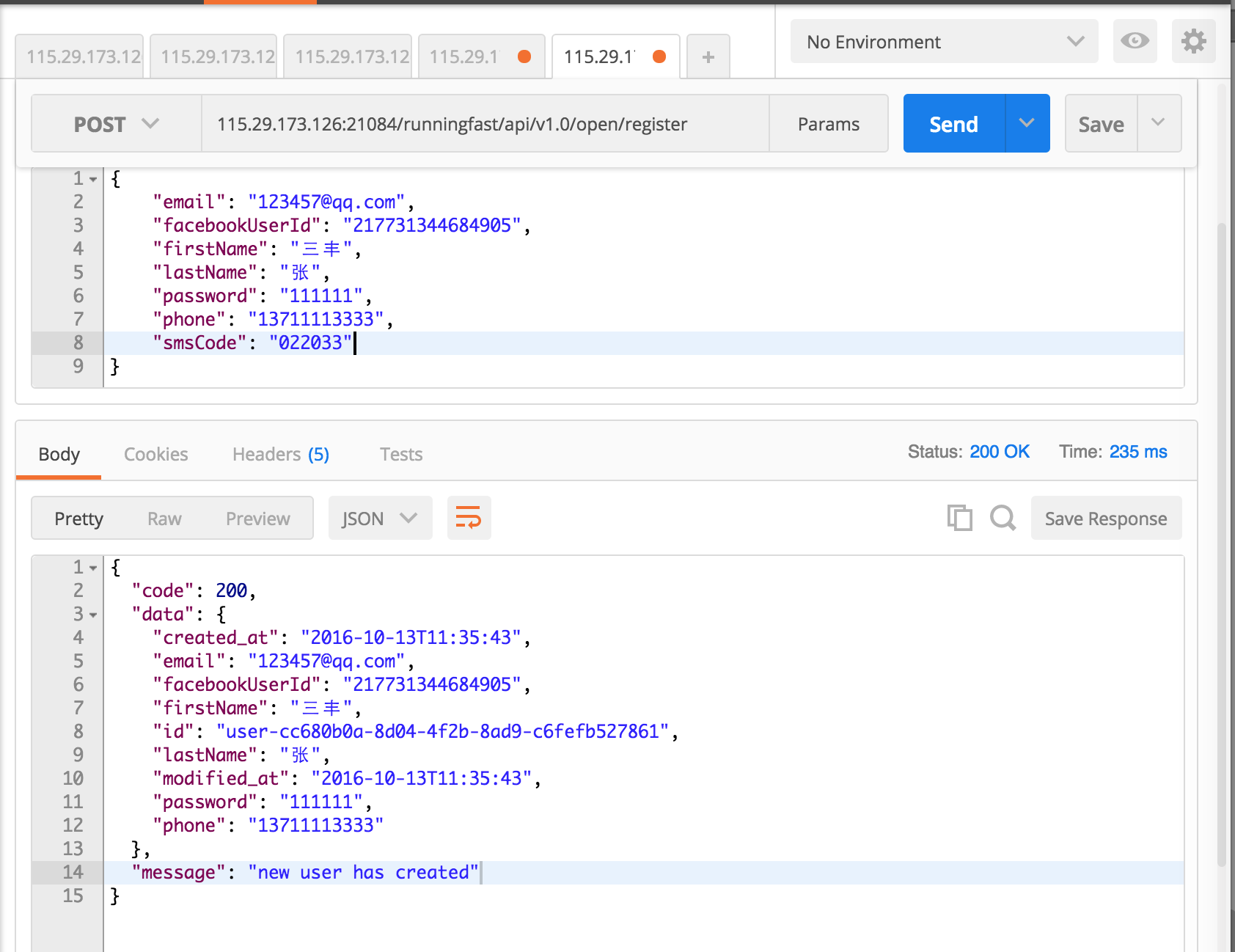The width and height of the screenshot is (1235, 952).
Task: Open the JSON format dropdown
Action: [x=380, y=519]
